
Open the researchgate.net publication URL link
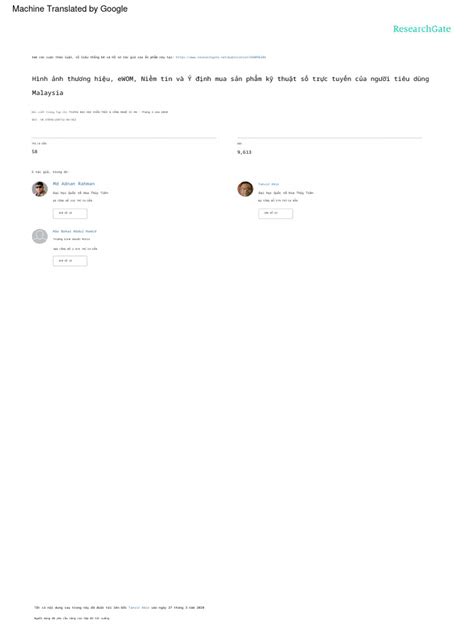(x=220, y=57)
